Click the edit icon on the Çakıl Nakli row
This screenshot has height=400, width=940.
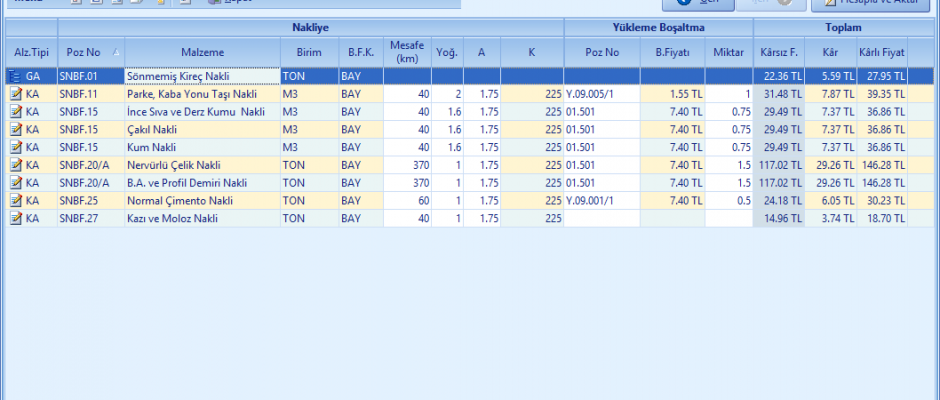[15, 130]
